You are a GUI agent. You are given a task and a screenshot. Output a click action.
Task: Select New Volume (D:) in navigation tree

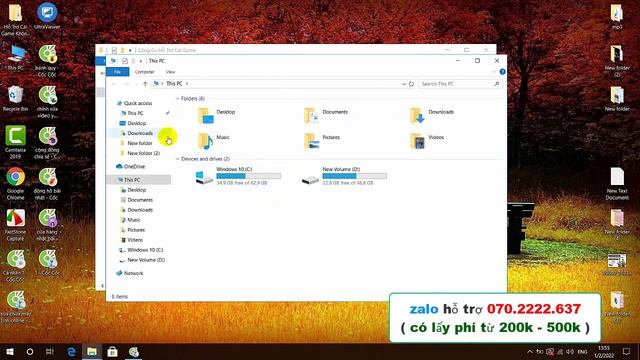(146, 260)
